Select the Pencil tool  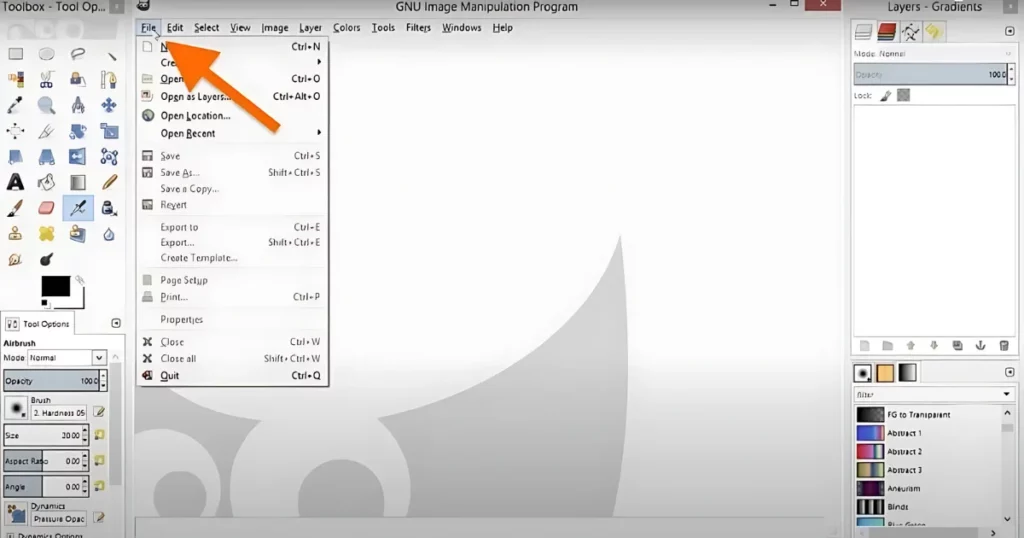[109, 182]
